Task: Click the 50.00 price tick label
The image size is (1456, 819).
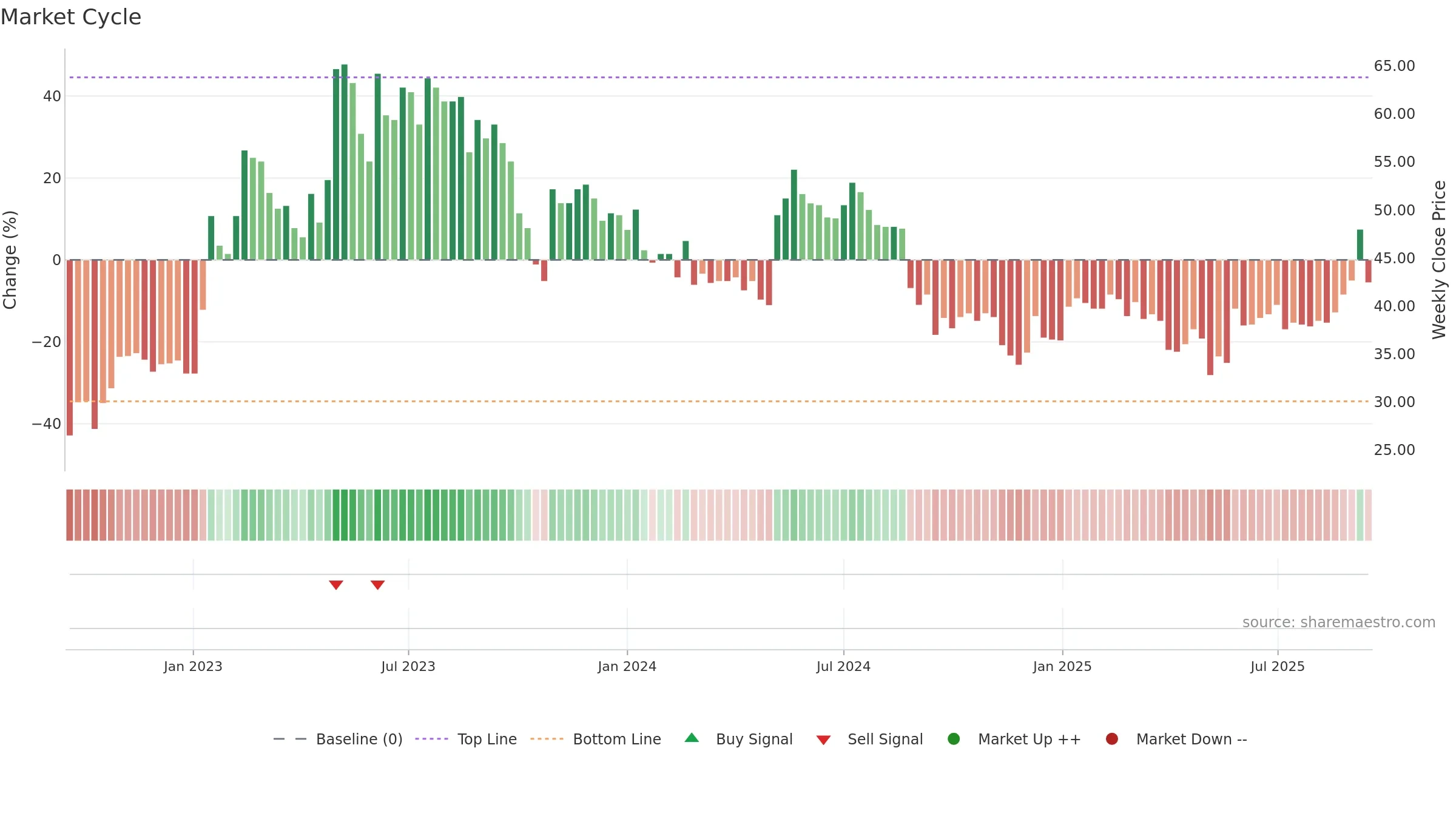Action: (1394, 211)
